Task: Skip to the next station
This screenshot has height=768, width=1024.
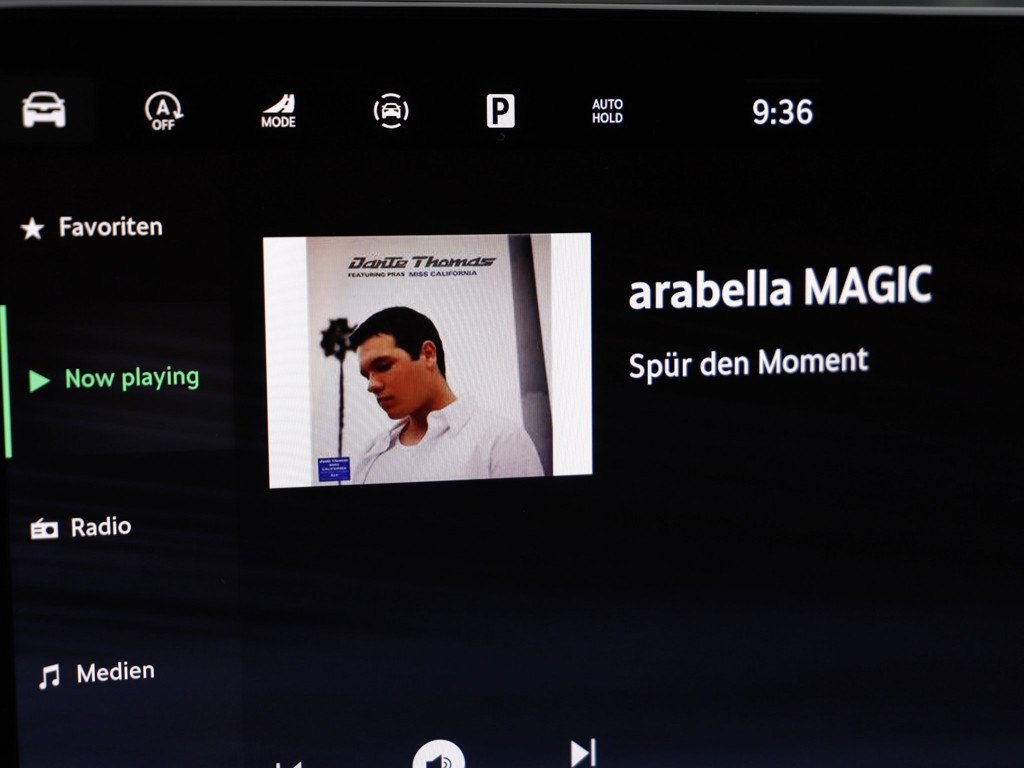Action: [x=582, y=753]
